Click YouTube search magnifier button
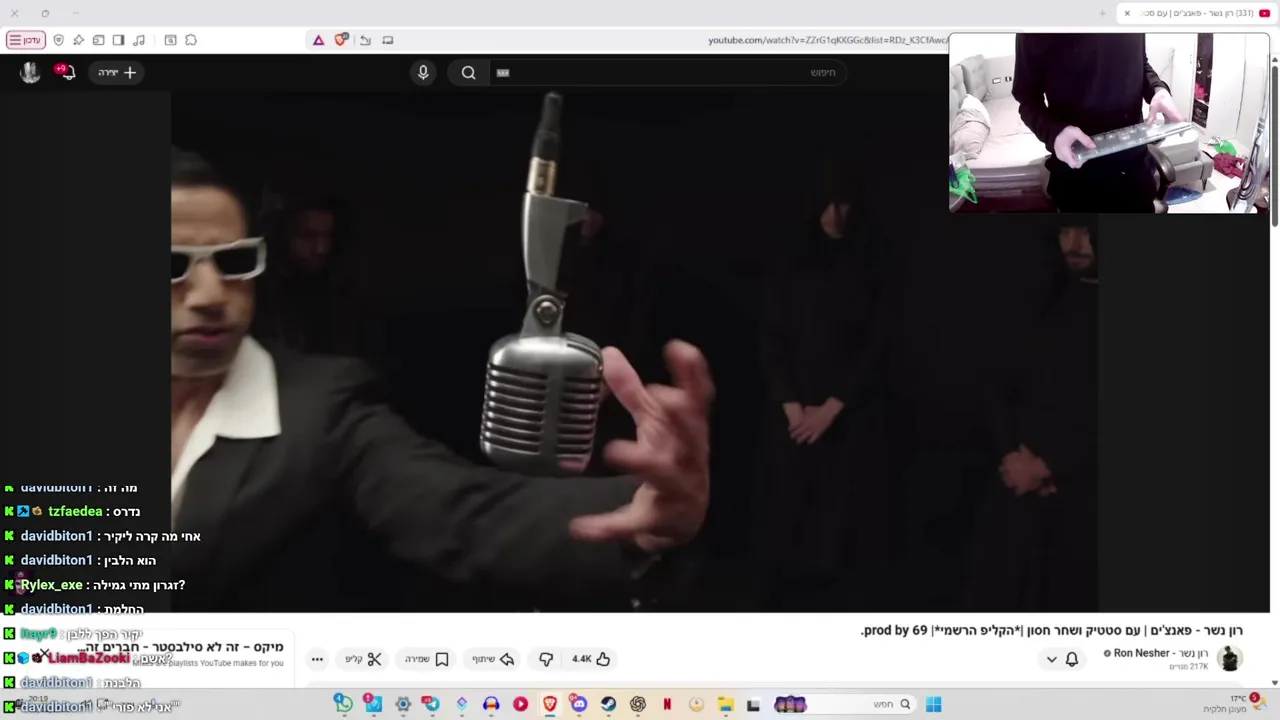The height and width of the screenshot is (720, 1280). coord(468,72)
